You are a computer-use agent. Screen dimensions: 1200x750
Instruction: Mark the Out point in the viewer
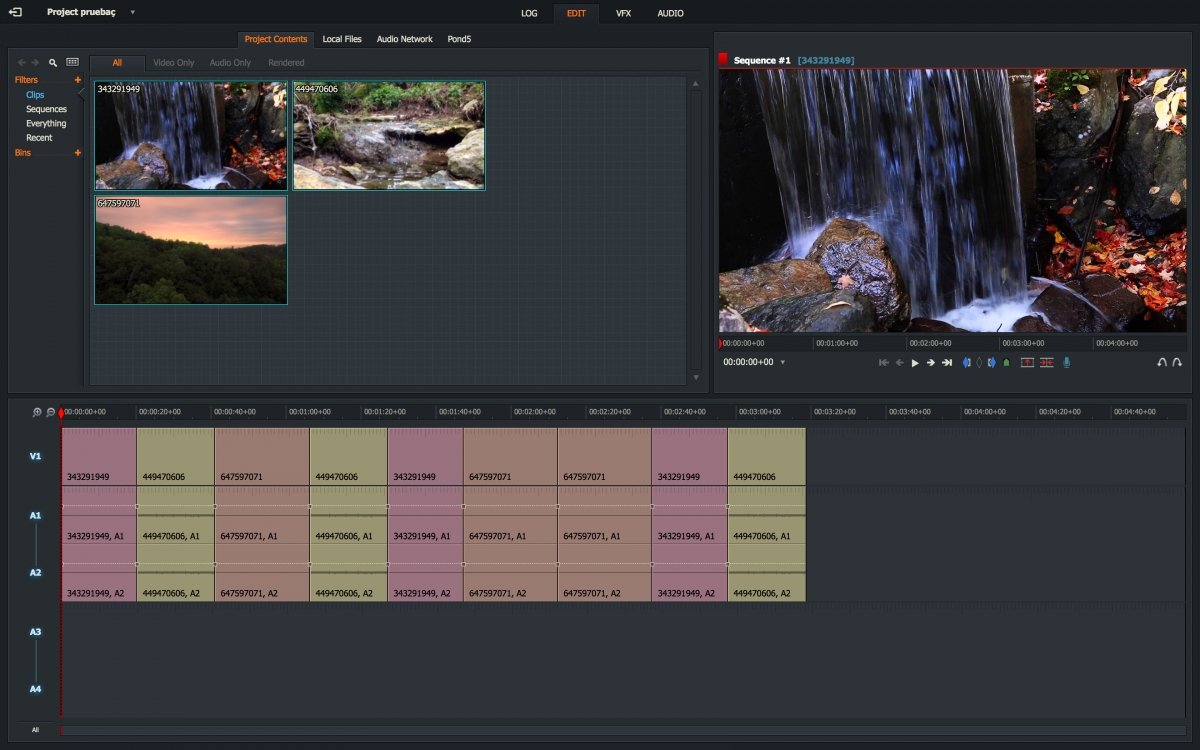pos(991,363)
